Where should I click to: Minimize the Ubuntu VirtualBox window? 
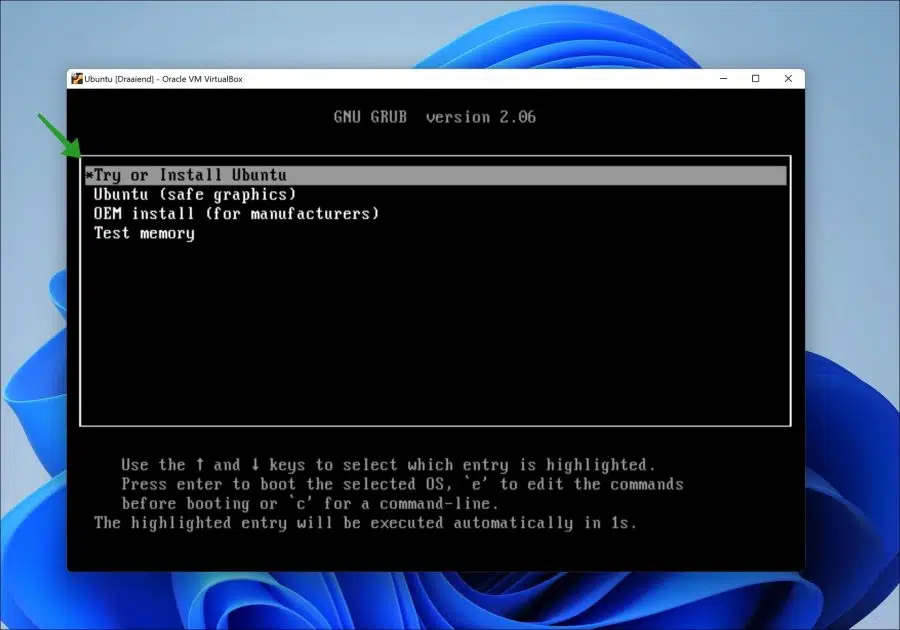[724, 79]
